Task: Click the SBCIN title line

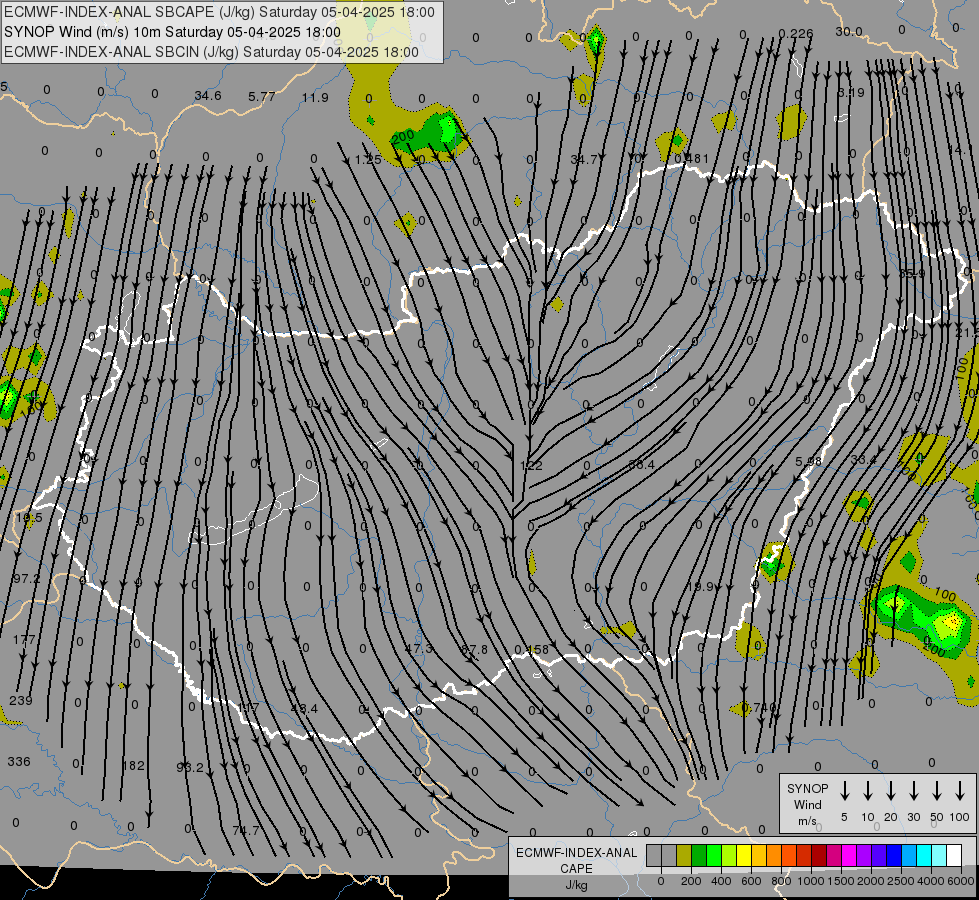Action: [211, 52]
